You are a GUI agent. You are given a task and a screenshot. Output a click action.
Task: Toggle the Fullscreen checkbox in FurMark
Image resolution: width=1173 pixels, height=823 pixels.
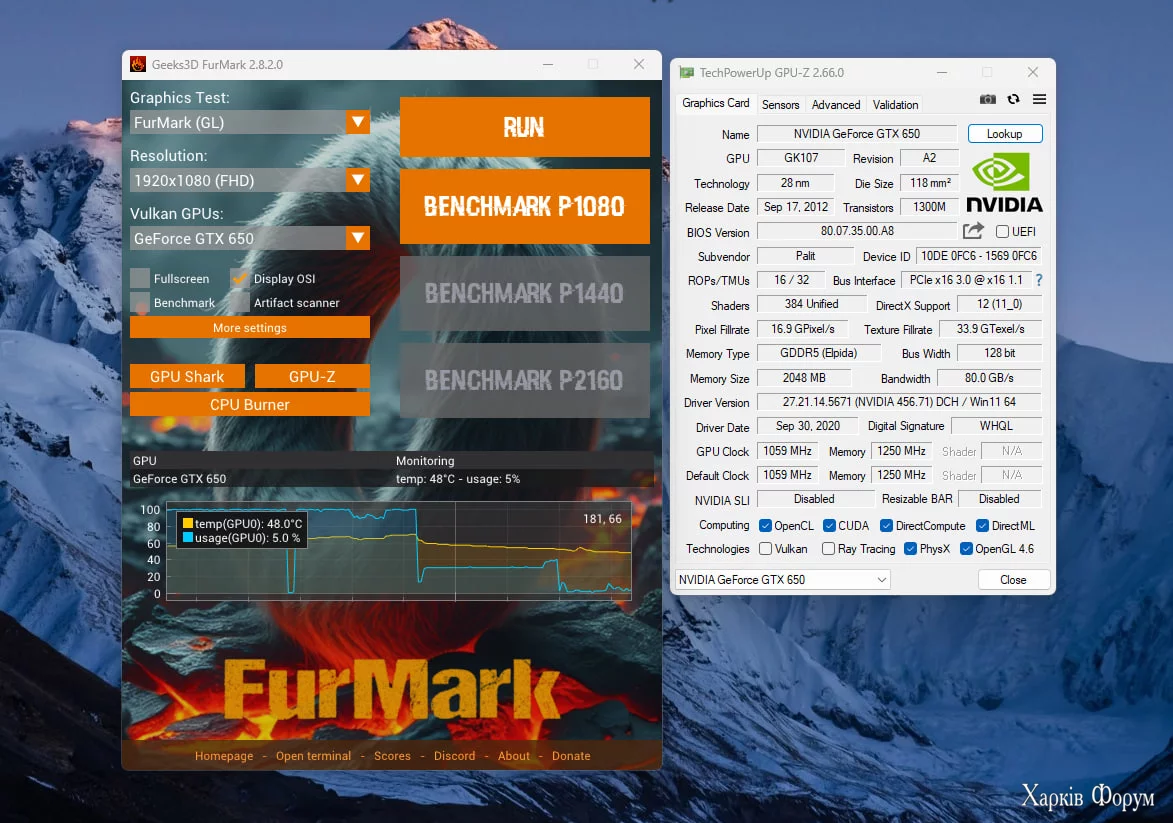pyautogui.click(x=140, y=278)
